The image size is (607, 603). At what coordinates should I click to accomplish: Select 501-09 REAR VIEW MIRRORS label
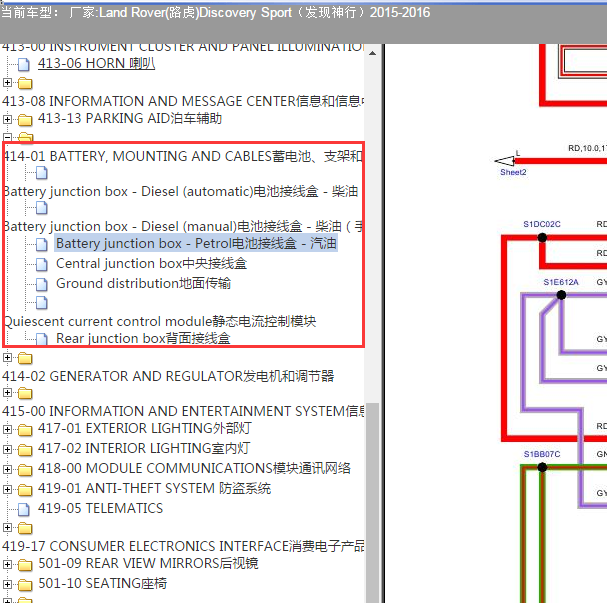coord(148,564)
